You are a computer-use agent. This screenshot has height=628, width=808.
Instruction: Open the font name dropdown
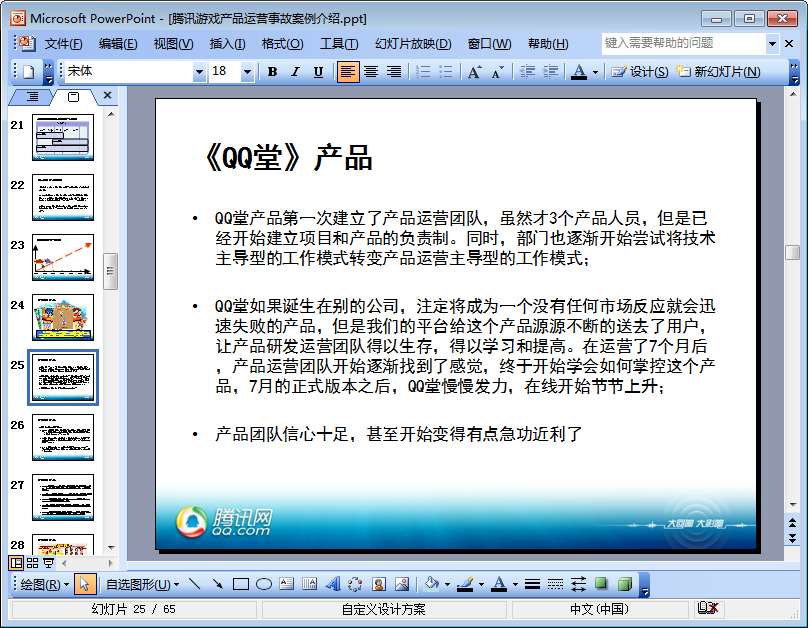(x=199, y=72)
